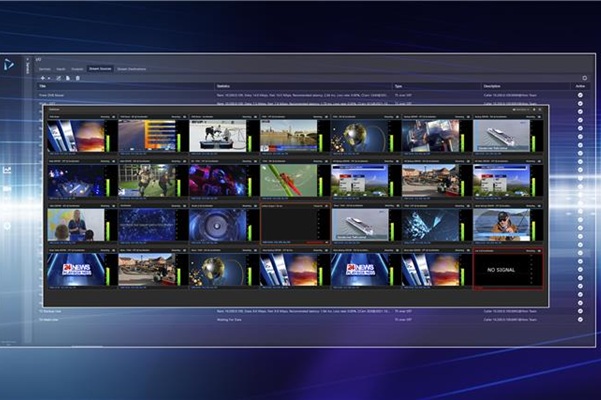Open the layout selector in the multiviewer title bar
The height and width of the screenshot is (400, 601).
pyautogui.click(x=521, y=110)
